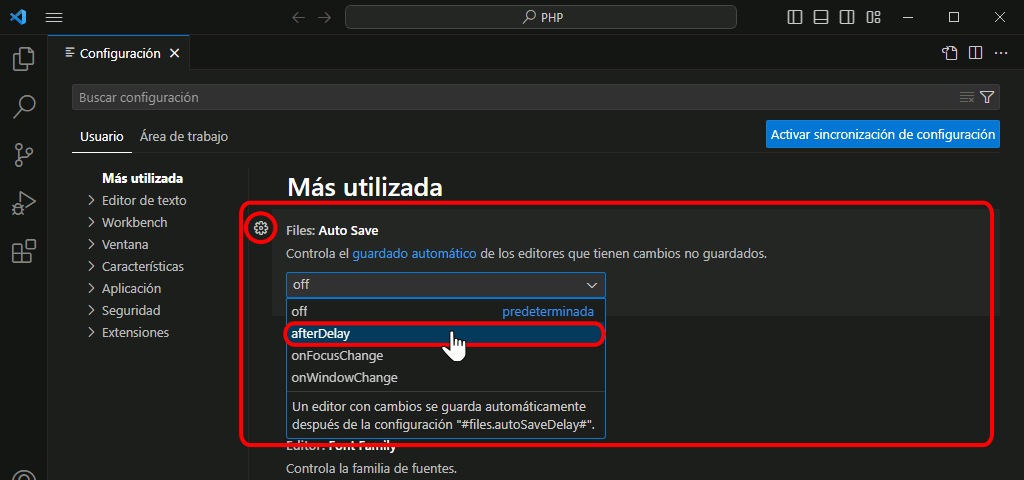
Task: Open settings JSON file icon
Action: click(x=949, y=53)
